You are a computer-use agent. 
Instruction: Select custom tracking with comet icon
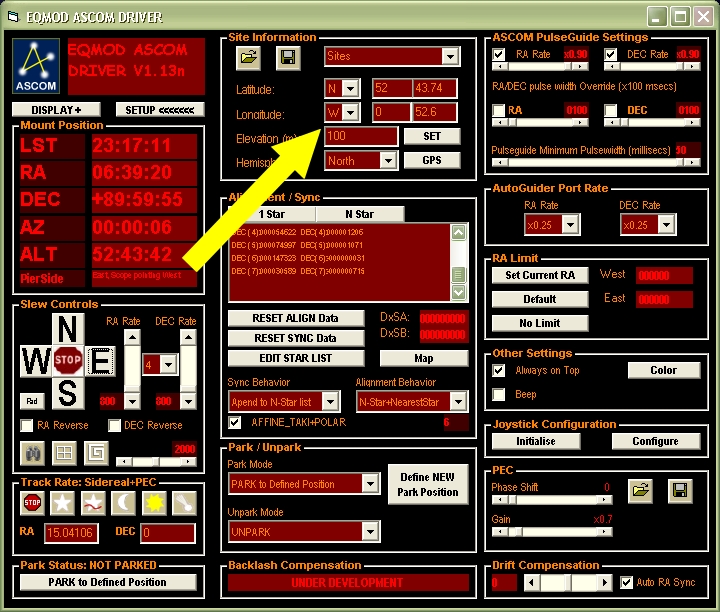(185, 503)
